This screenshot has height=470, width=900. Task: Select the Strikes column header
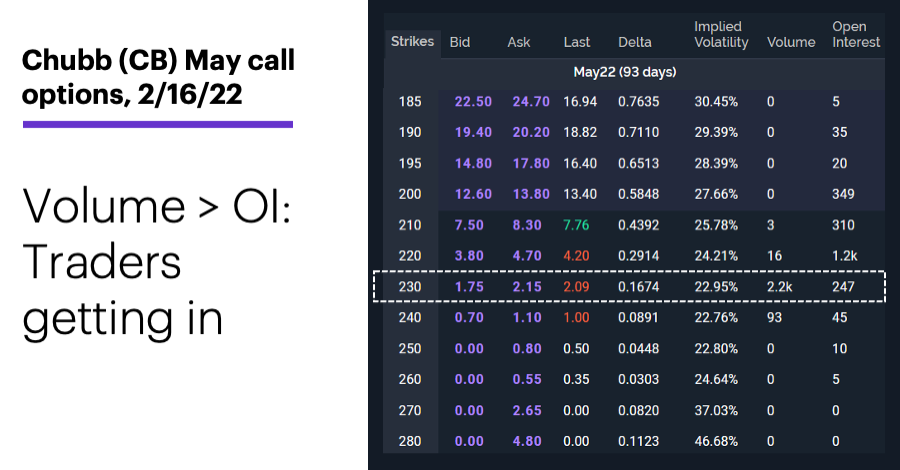(412, 42)
